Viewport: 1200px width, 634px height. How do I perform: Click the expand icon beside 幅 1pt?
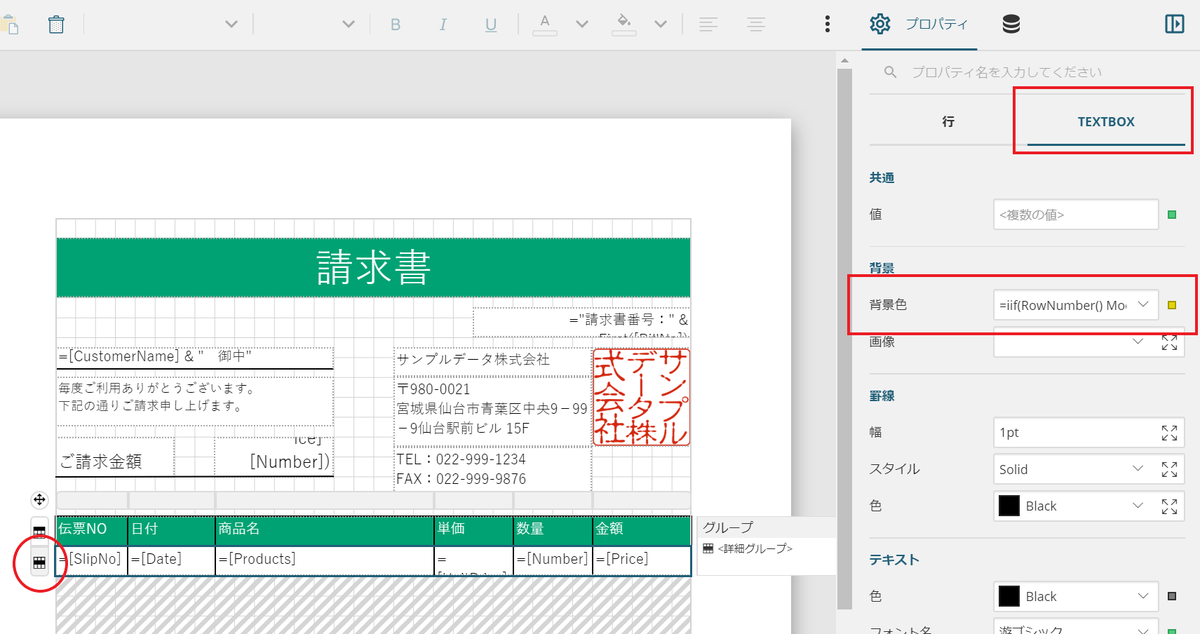coord(1170,433)
